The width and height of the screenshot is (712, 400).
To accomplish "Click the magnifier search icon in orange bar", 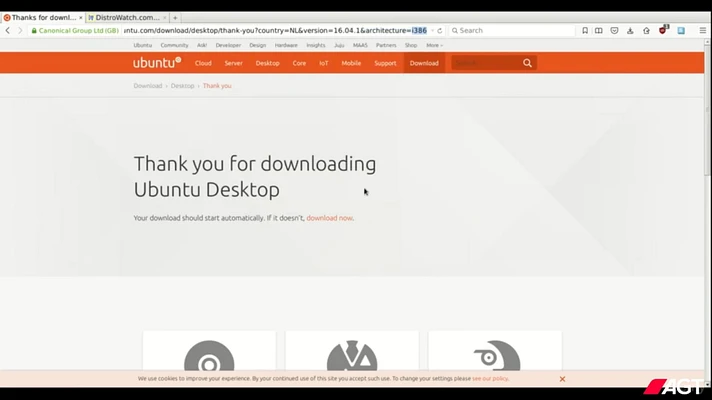I will [x=527, y=63].
